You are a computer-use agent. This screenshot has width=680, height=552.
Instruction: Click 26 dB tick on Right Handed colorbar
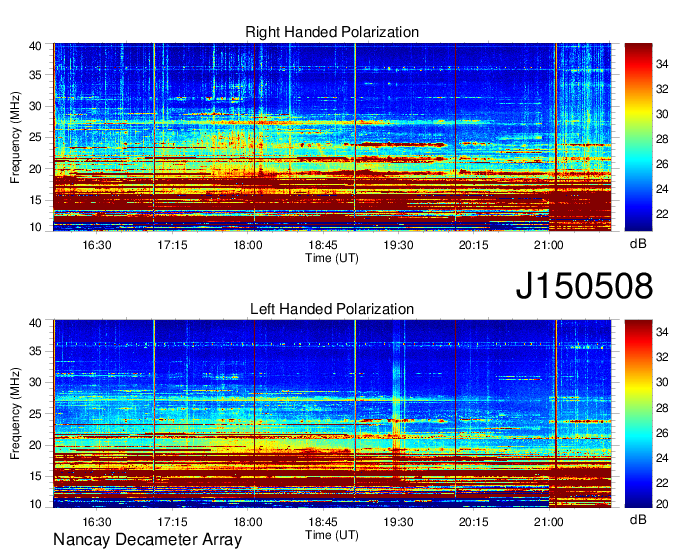point(662,164)
